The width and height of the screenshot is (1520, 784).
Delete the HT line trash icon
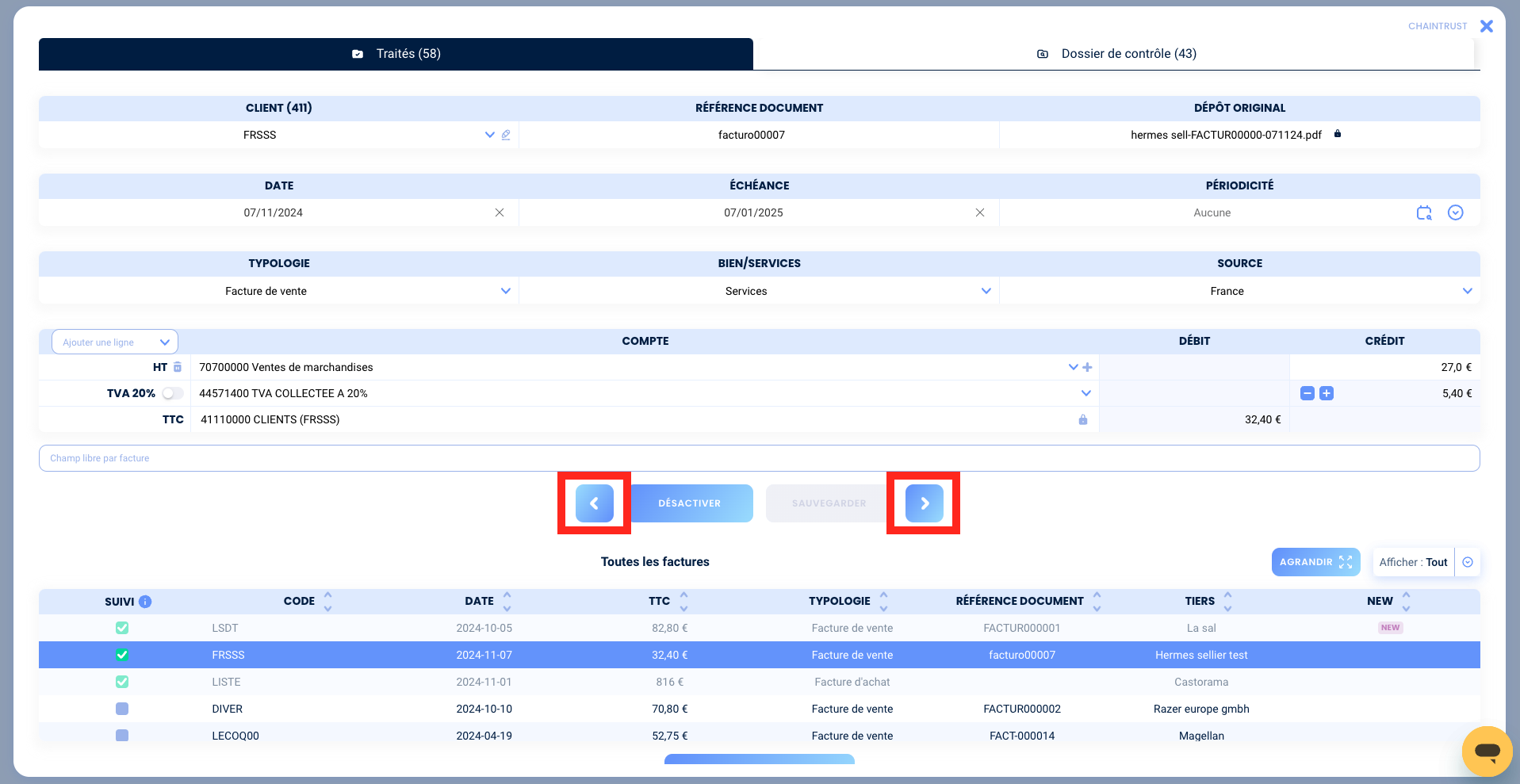pyautogui.click(x=178, y=367)
